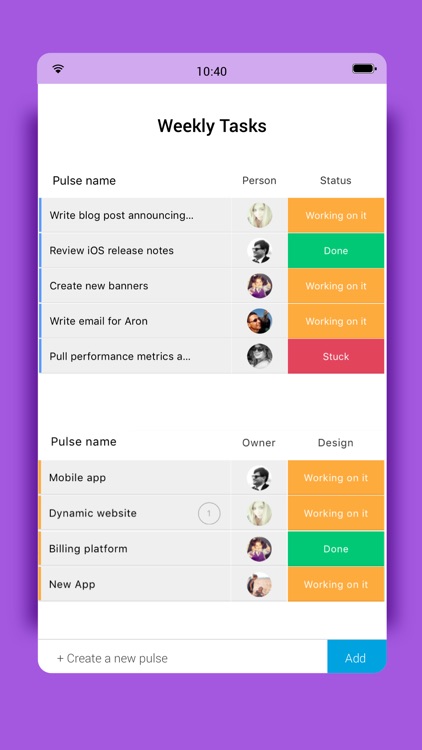
Task: Select Pulse name header above Write blog post
Action: click(x=84, y=180)
